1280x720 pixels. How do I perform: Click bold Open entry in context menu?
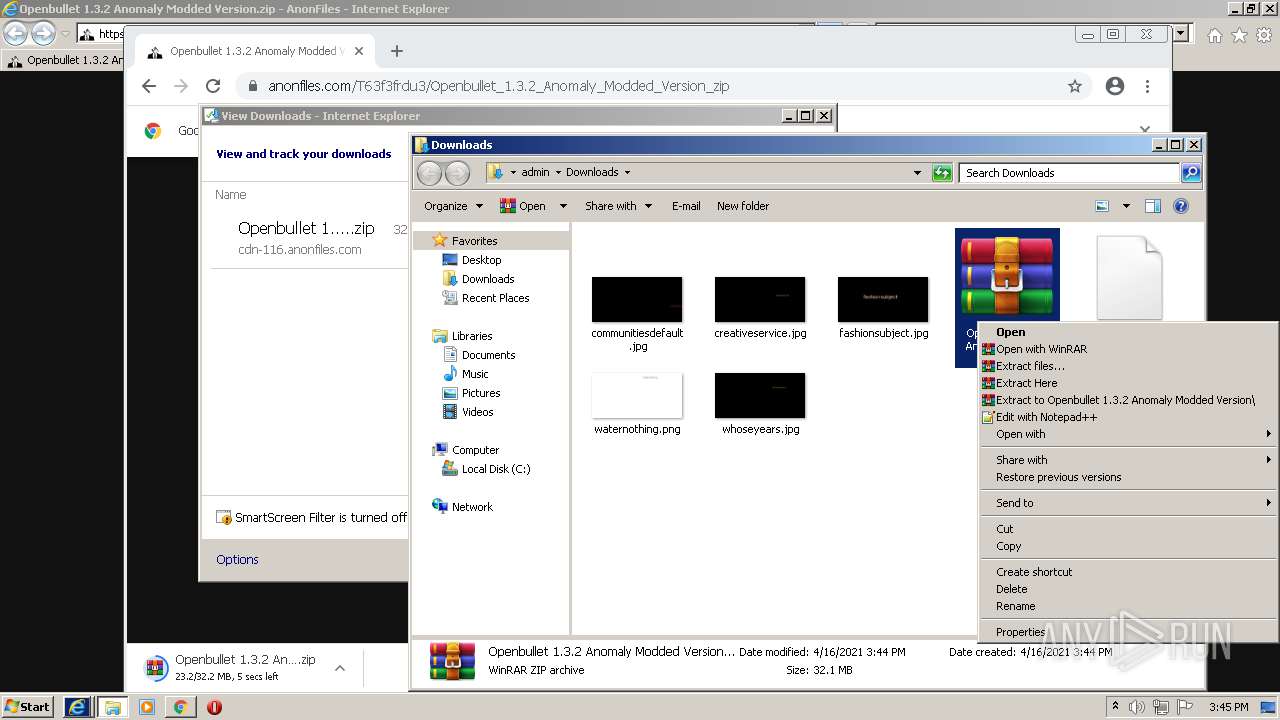coord(1010,332)
